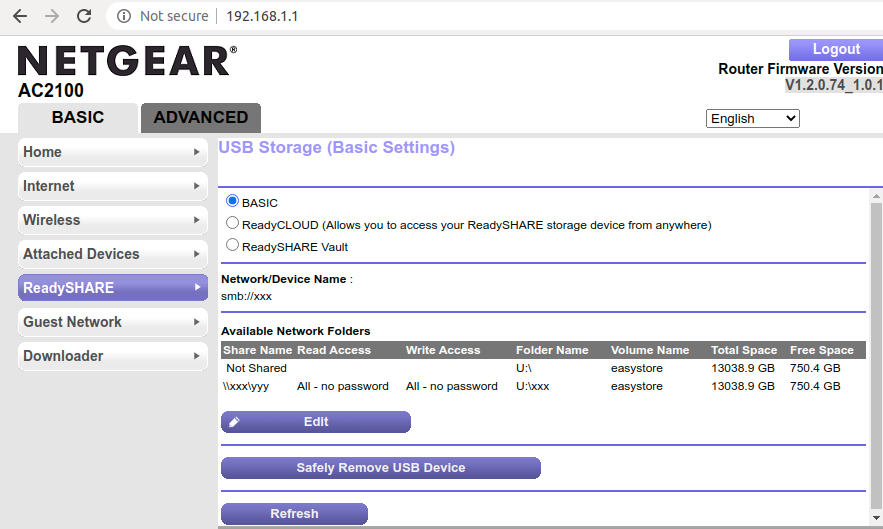
Task: Click the pencil icon on Edit
Action: pos(234,422)
